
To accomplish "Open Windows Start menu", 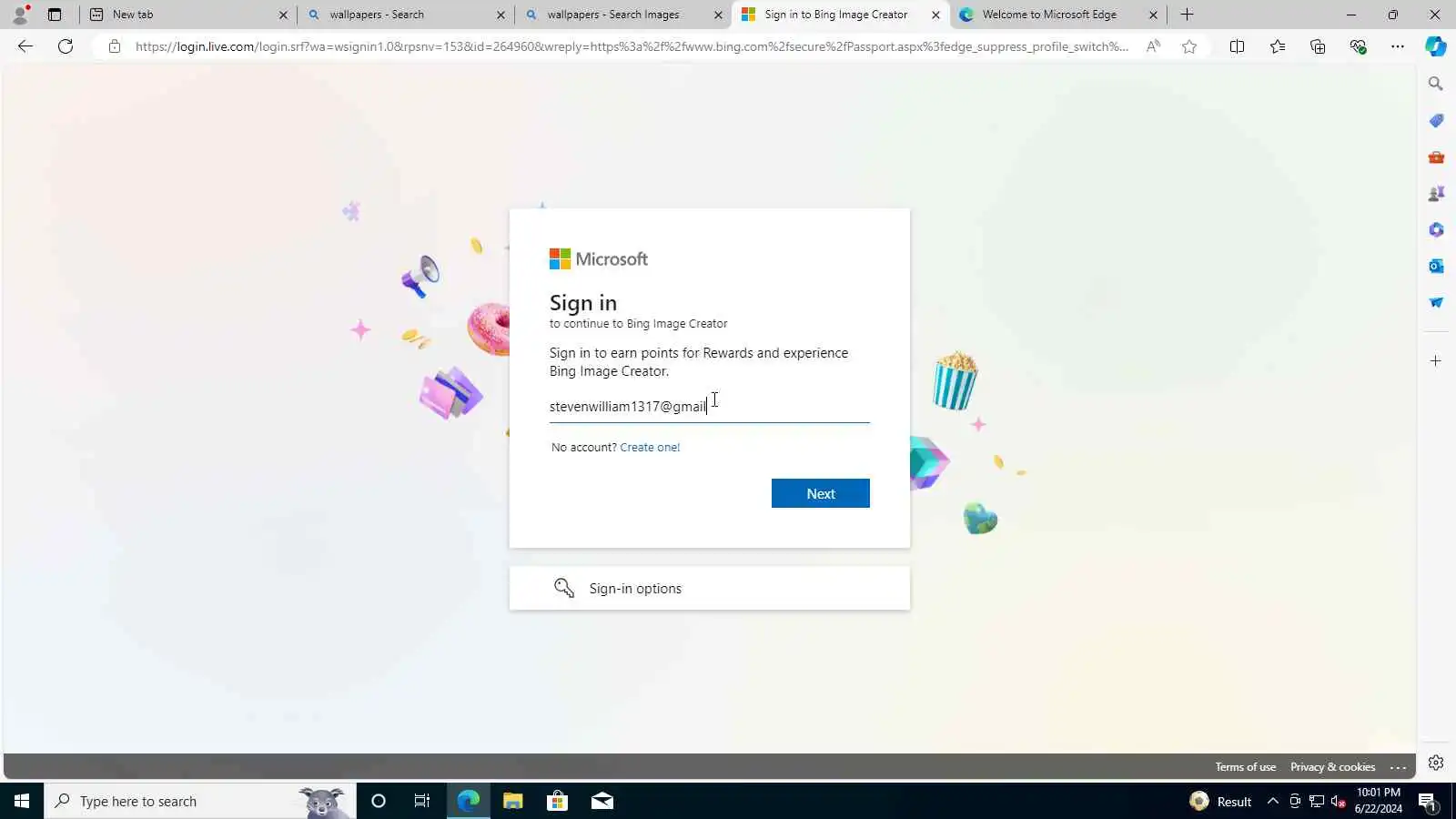I will pyautogui.click(x=22, y=801).
